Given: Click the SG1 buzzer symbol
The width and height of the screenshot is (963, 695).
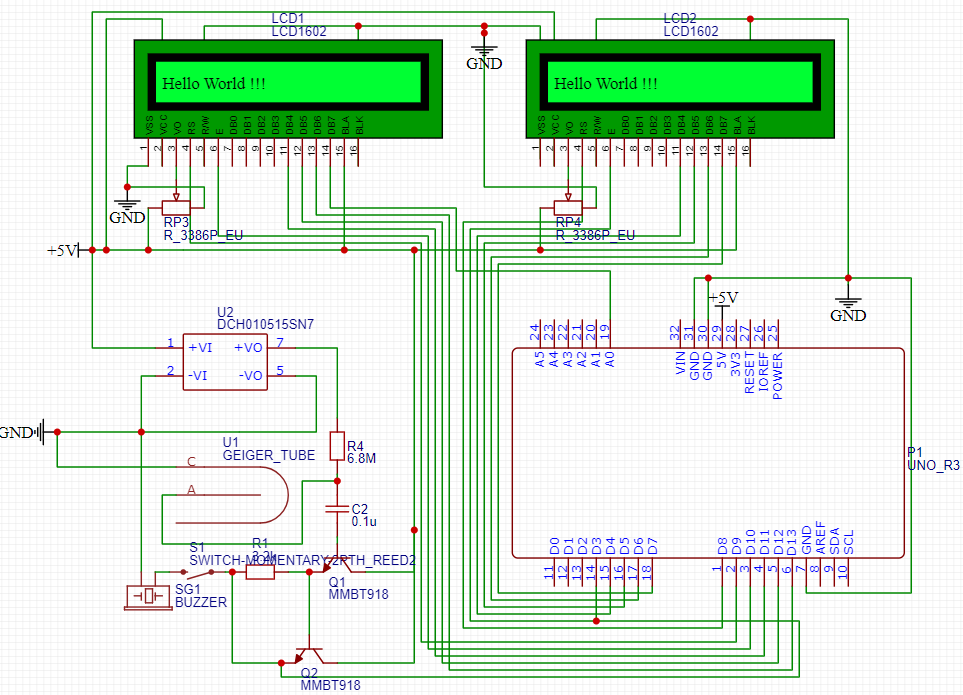Looking at the screenshot, I should [149, 596].
